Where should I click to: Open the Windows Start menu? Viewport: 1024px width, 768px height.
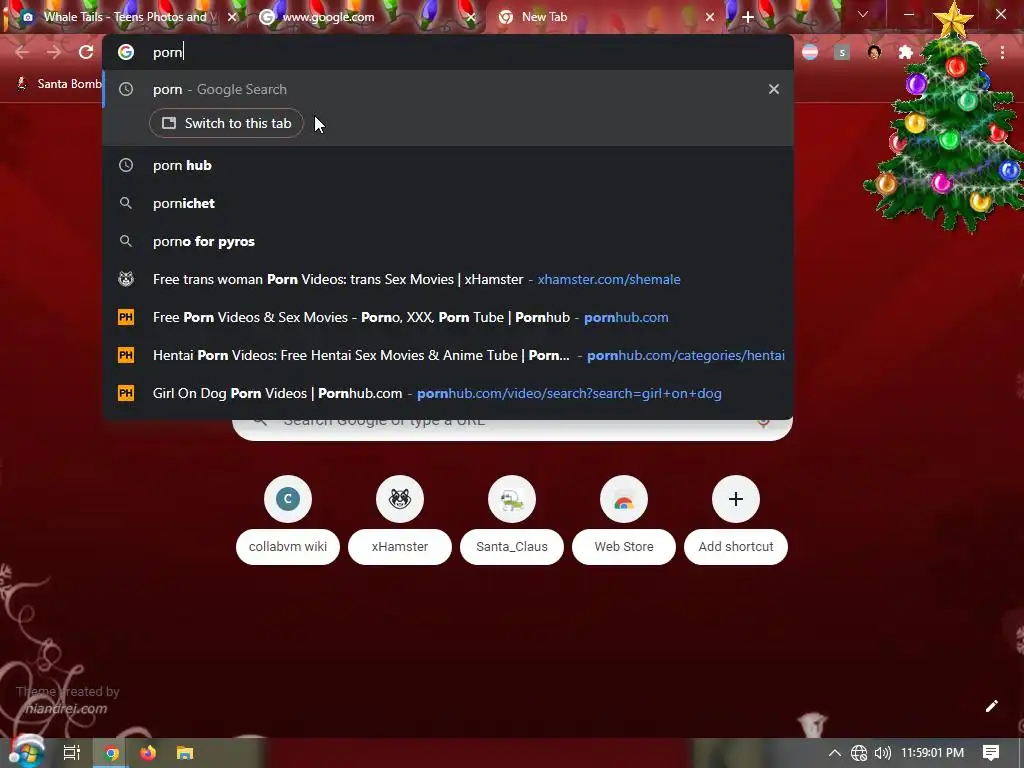tap(26, 753)
